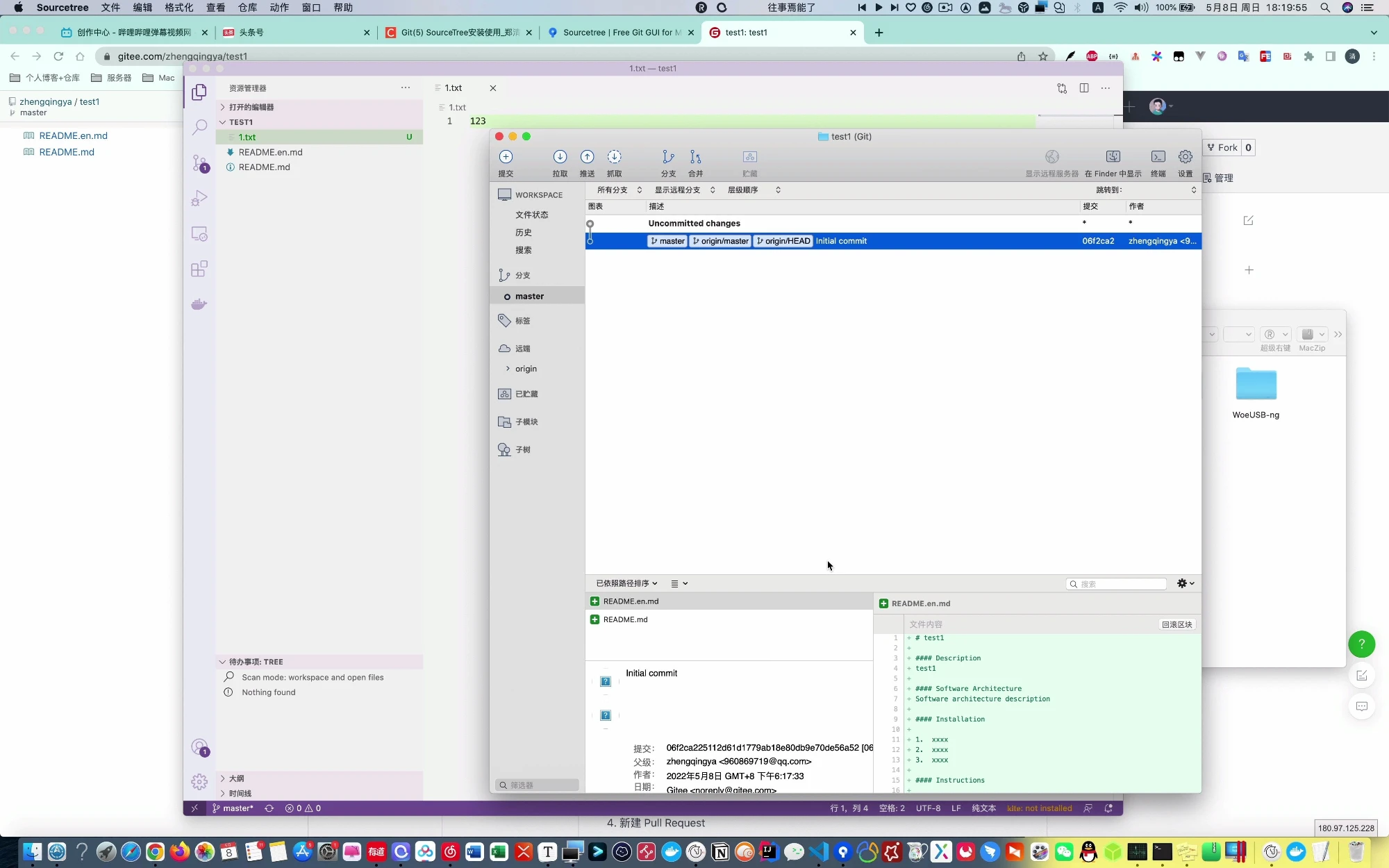Open Sourcetree Settings (设置) gear icon
1389x868 pixels.
[x=1186, y=157]
